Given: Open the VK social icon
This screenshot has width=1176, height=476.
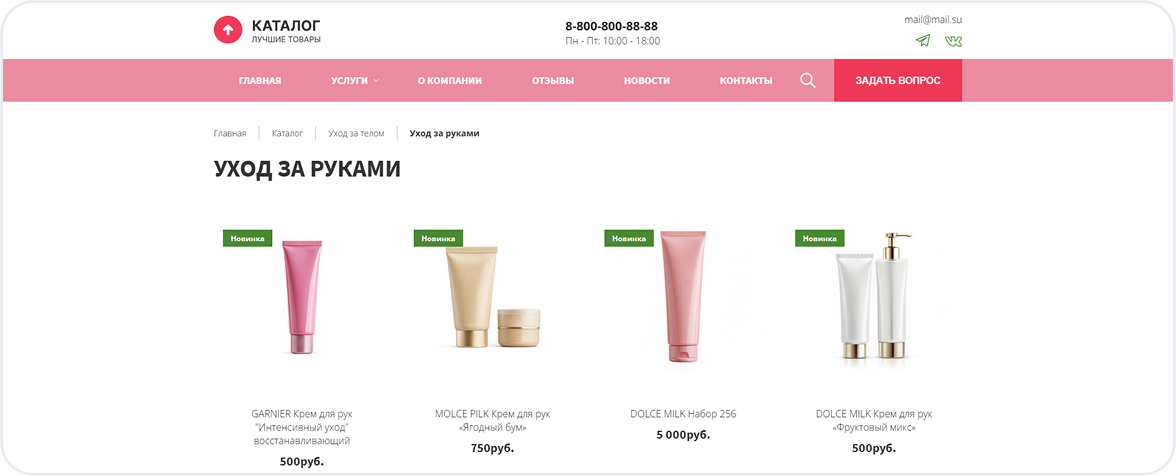Looking at the screenshot, I should [953, 40].
